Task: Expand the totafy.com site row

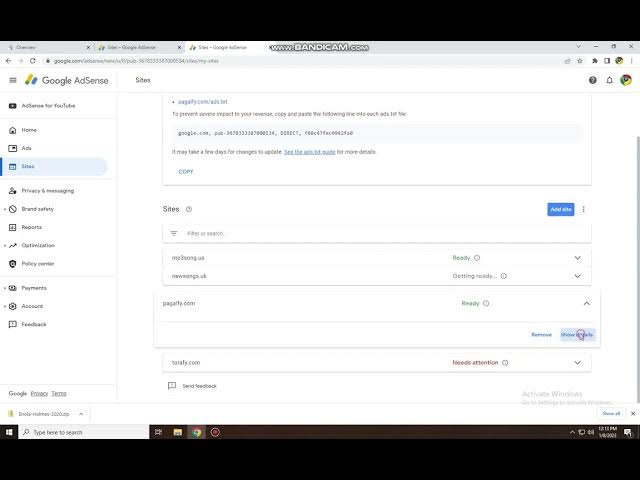Action: click(x=577, y=362)
